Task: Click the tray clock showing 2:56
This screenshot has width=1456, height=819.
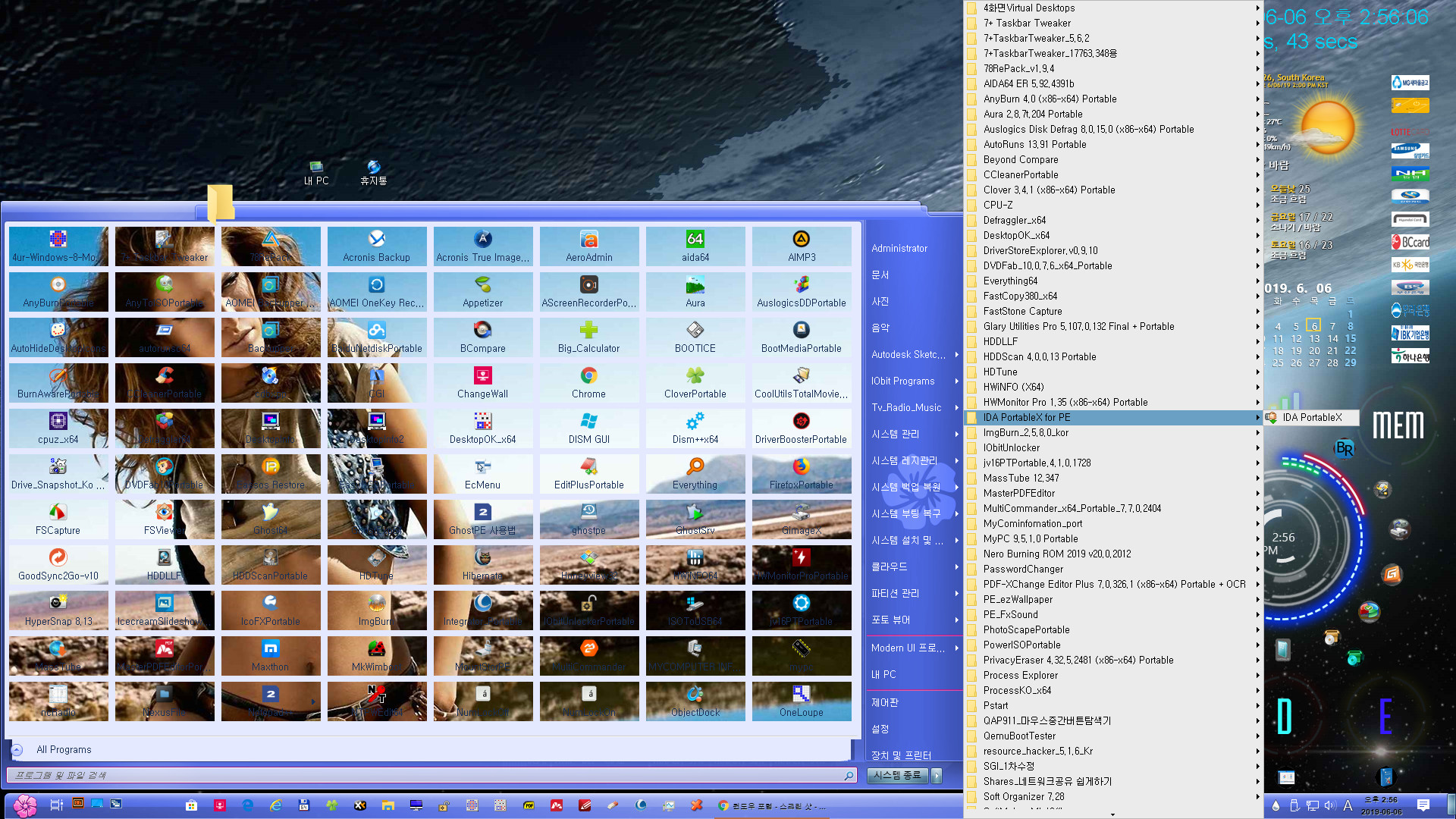Action: [1382, 805]
